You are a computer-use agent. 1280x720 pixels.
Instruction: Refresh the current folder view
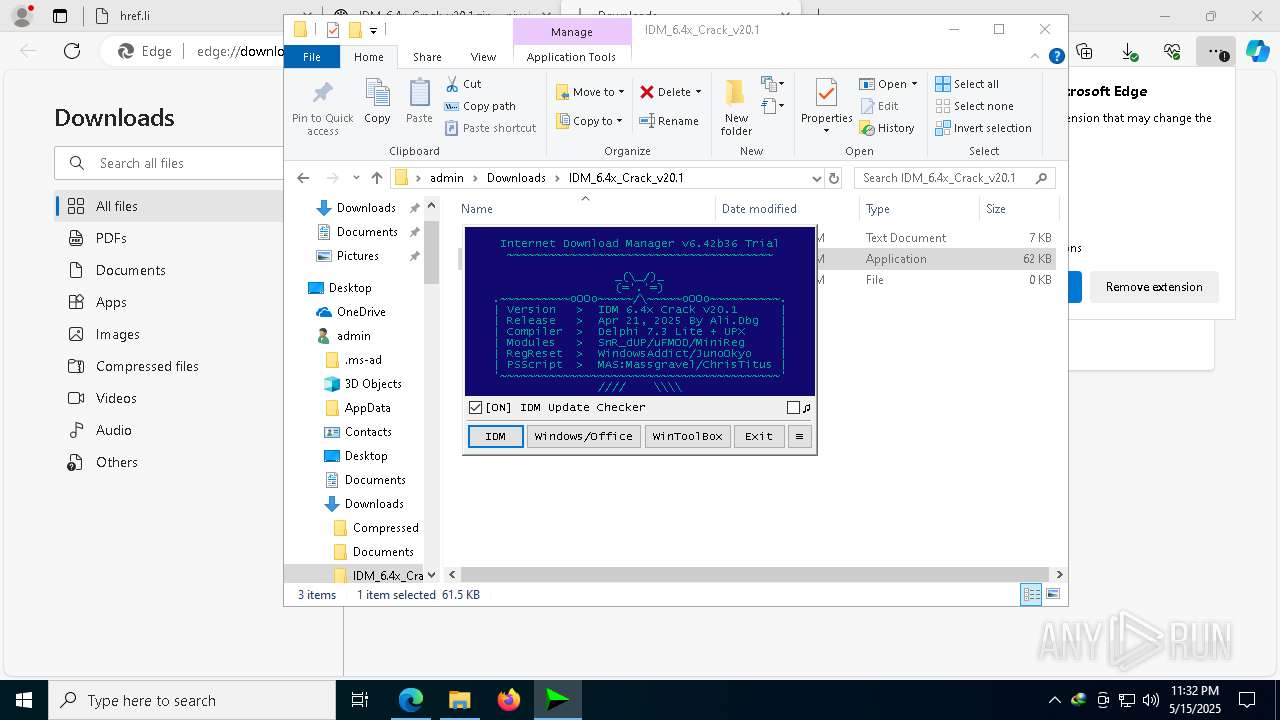click(834, 178)
